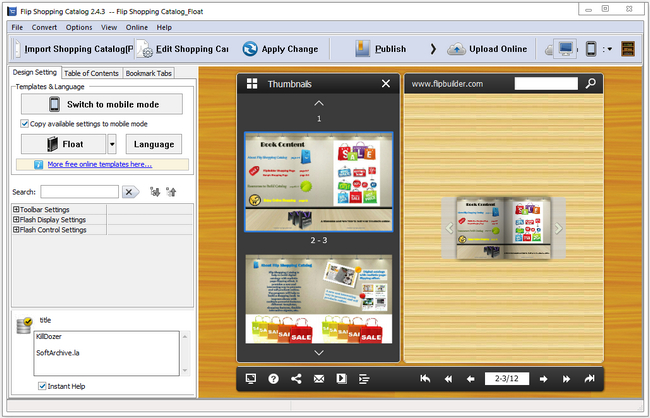650x418 pixels.
Task: Toggle Copy available settings to mobile mode
Action: point(25,123)
